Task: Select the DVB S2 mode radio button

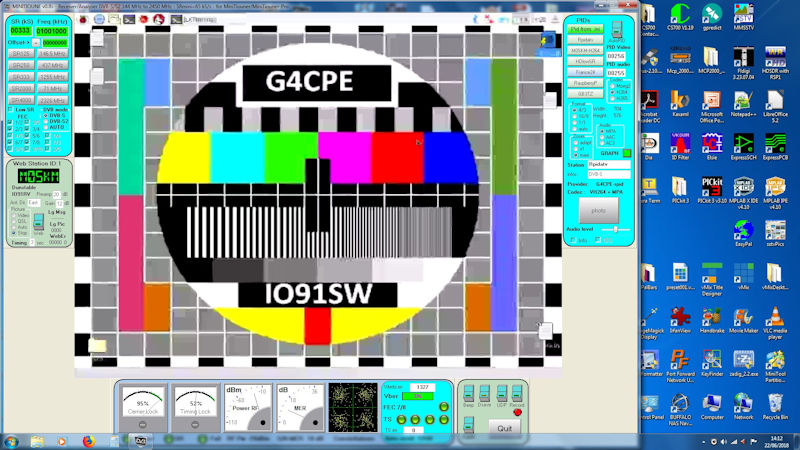Action: click(46, 121)
